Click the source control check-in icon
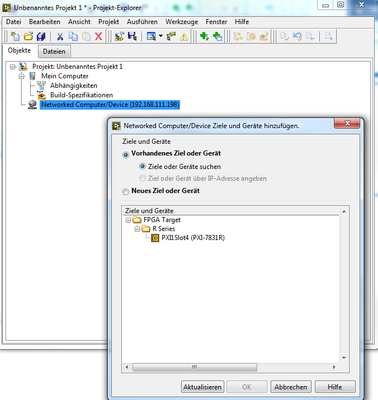 click(x=284, y=36)
